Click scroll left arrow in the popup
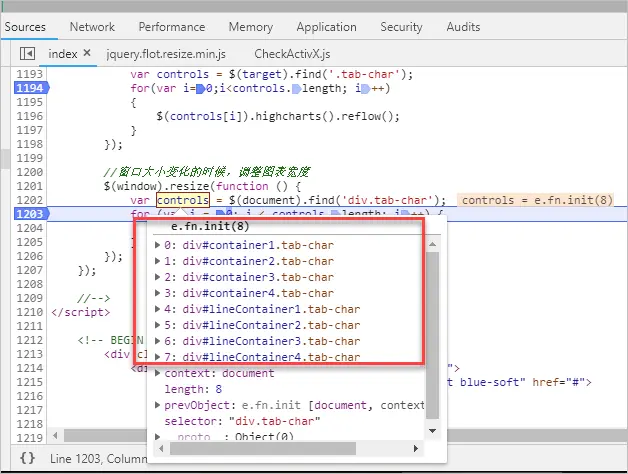The width and height of the screenshot is (628, 474). (x=161, y=448)
